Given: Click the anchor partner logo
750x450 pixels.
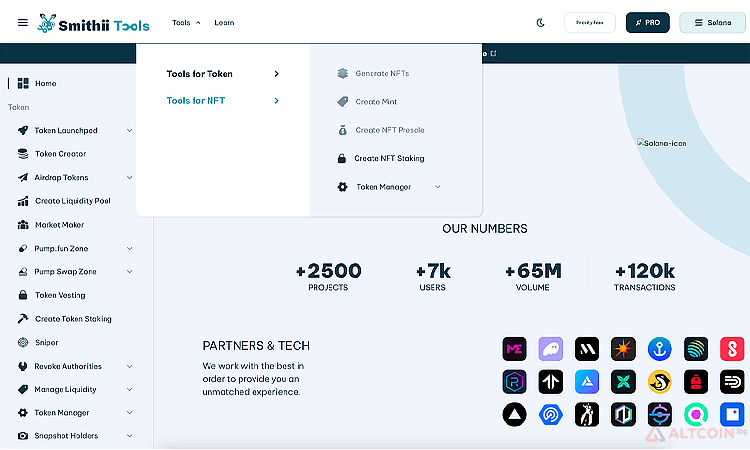Looking at the screenshot, I should pyautogui.click(x=660, y=349).
